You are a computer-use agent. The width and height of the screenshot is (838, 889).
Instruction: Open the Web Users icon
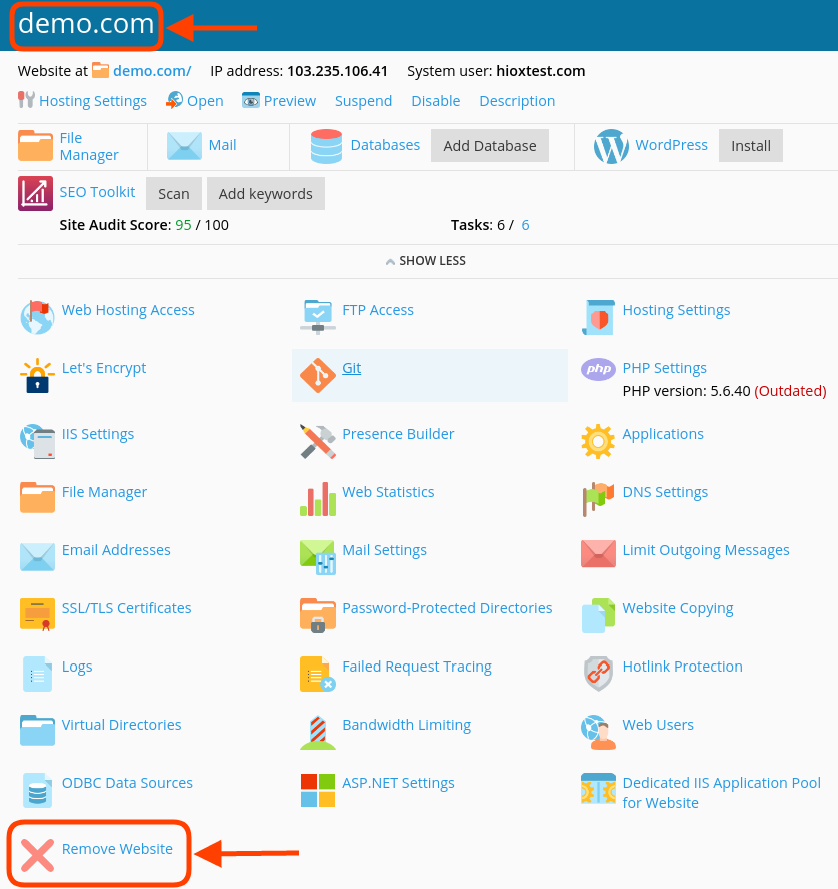click(x=598, y=732)
